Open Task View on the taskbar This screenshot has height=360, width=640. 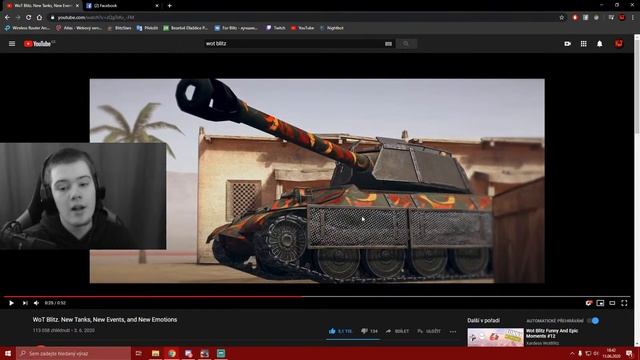(139, 353)
